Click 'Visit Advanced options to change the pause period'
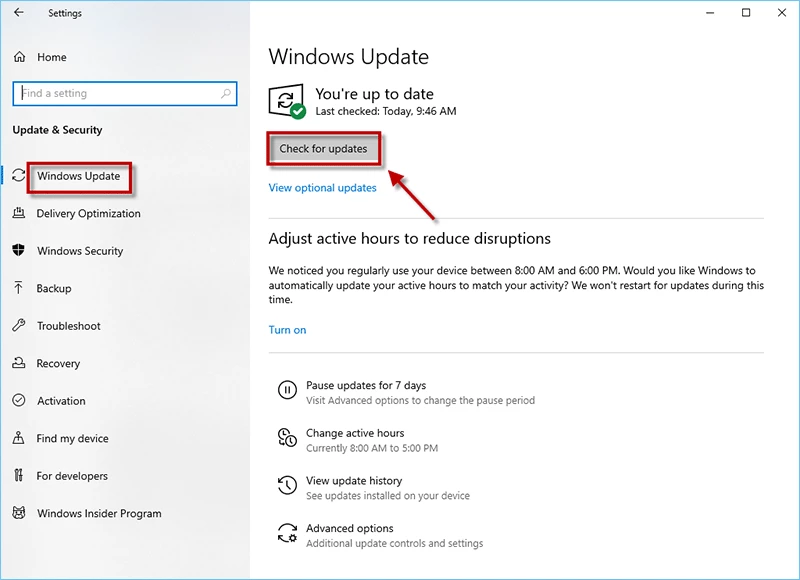 click(420, 400)
